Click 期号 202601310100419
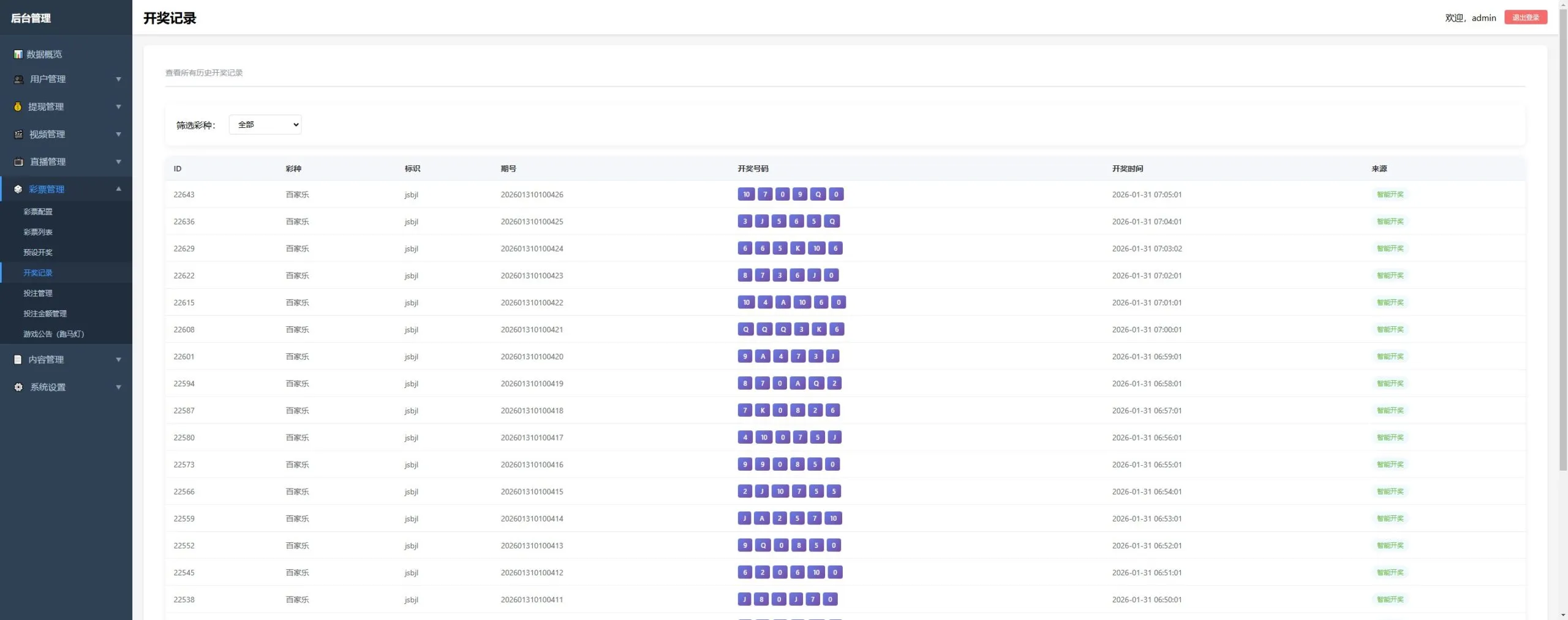 532,384
